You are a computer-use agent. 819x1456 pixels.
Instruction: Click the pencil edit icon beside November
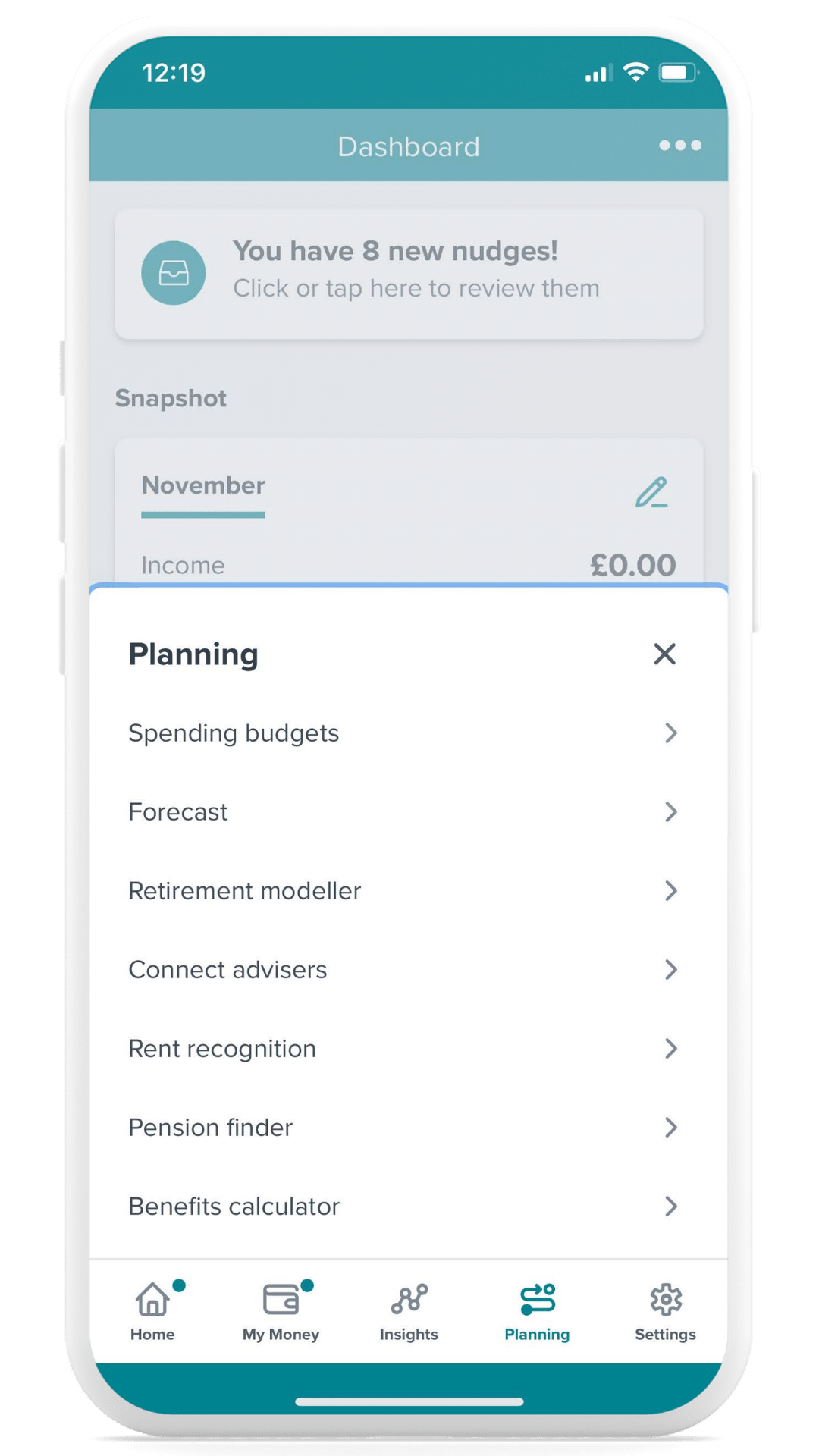(x=651, y=493)
